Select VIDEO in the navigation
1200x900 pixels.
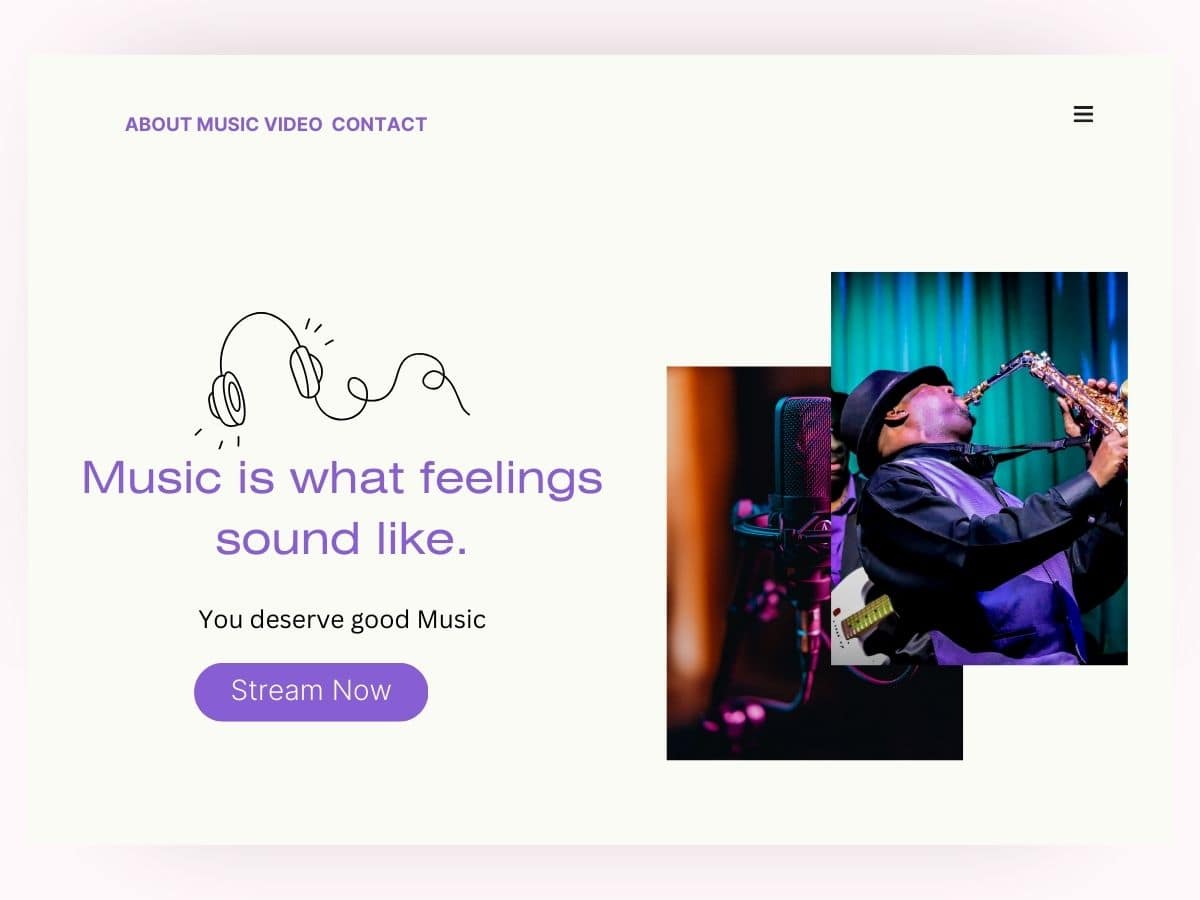293,125
